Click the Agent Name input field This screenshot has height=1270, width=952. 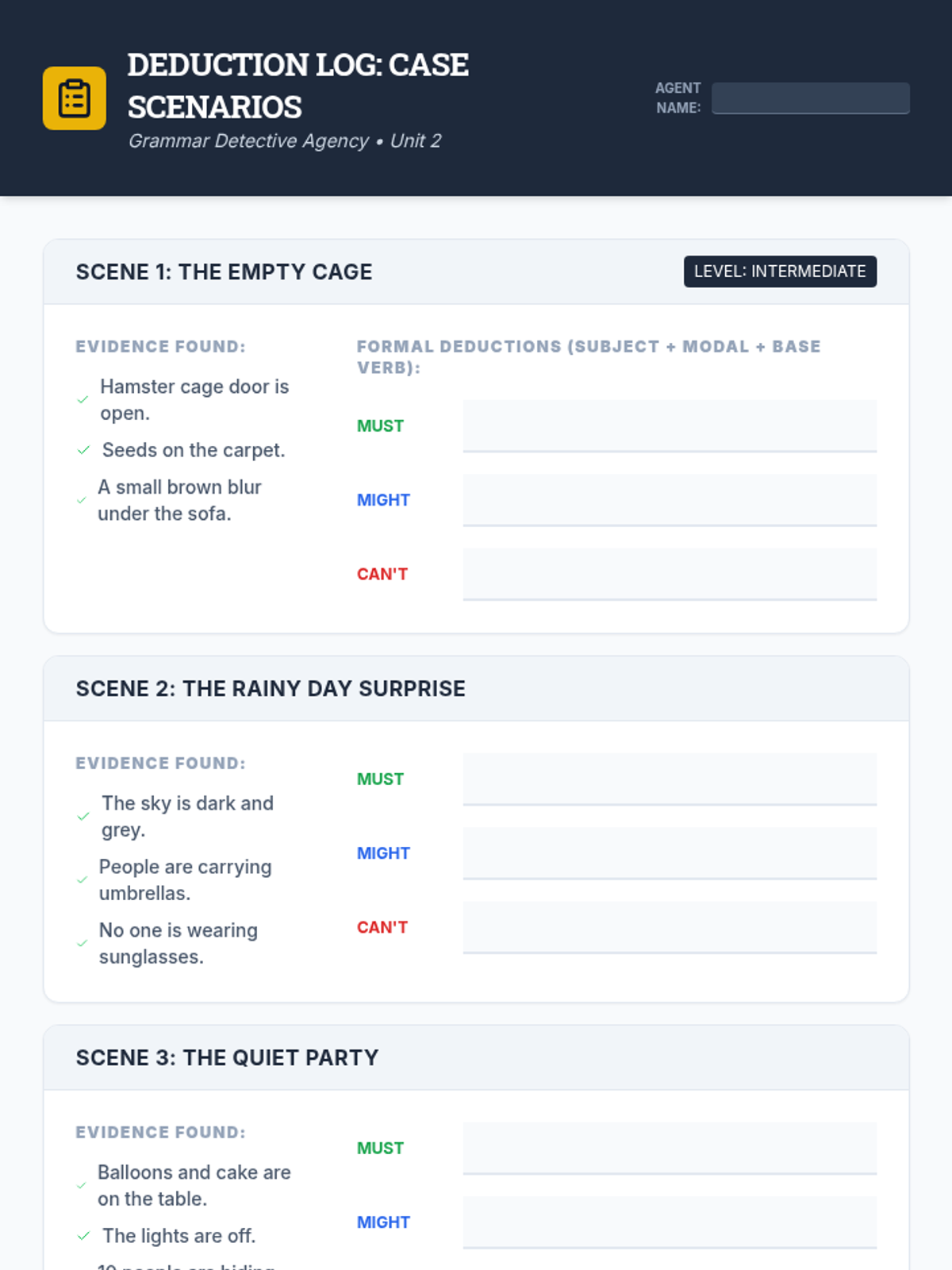click(x=810, y=98)
